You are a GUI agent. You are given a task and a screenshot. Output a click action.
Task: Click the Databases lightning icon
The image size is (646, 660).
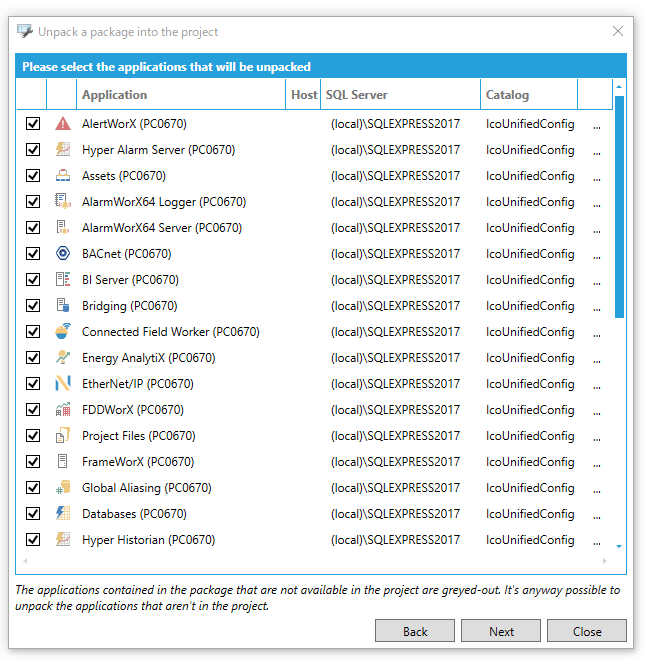pos(62,514)
